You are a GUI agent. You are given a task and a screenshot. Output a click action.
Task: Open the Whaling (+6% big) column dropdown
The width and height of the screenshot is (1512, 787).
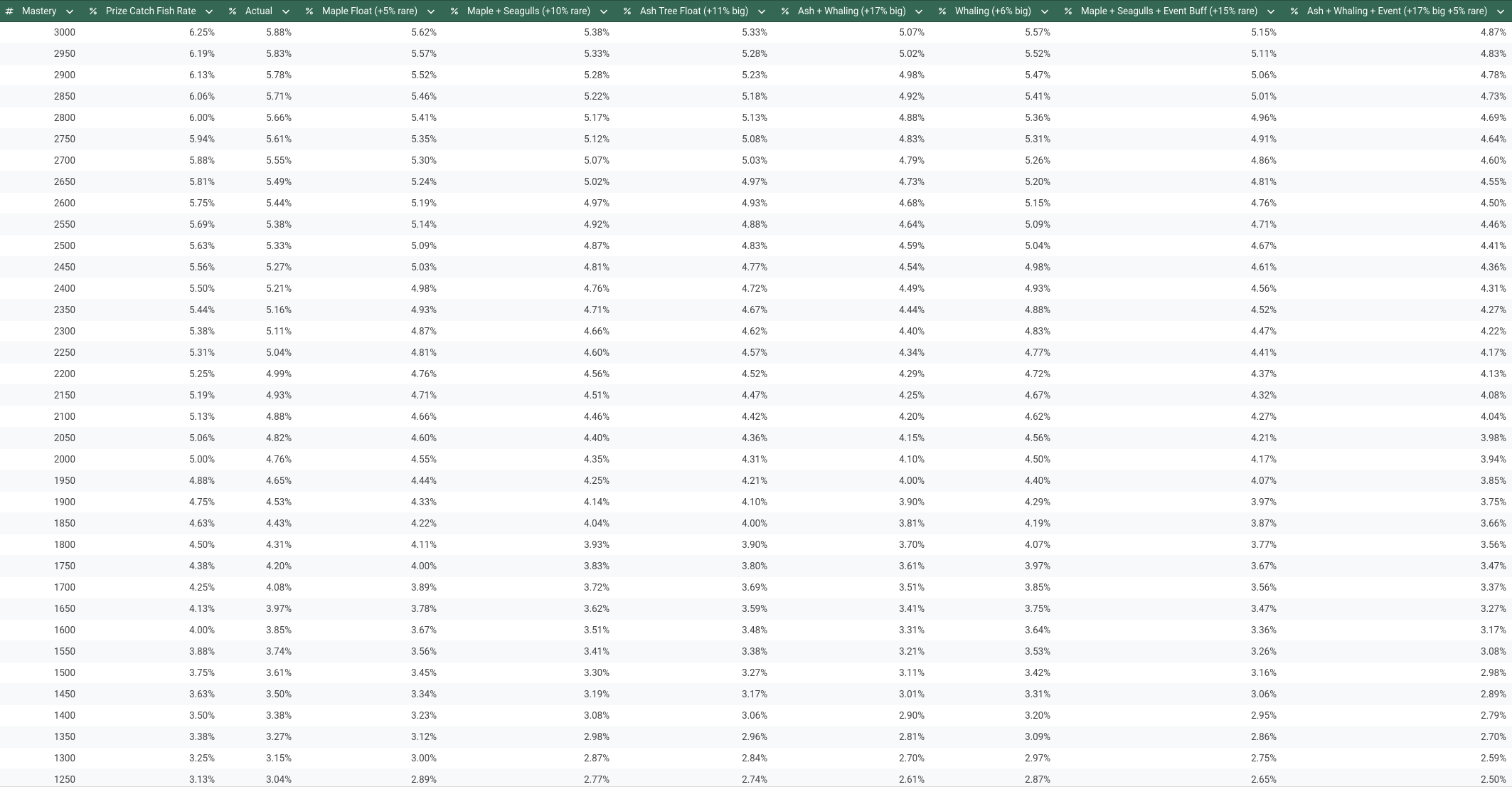pyautogui.click(x=1045, y=11)
